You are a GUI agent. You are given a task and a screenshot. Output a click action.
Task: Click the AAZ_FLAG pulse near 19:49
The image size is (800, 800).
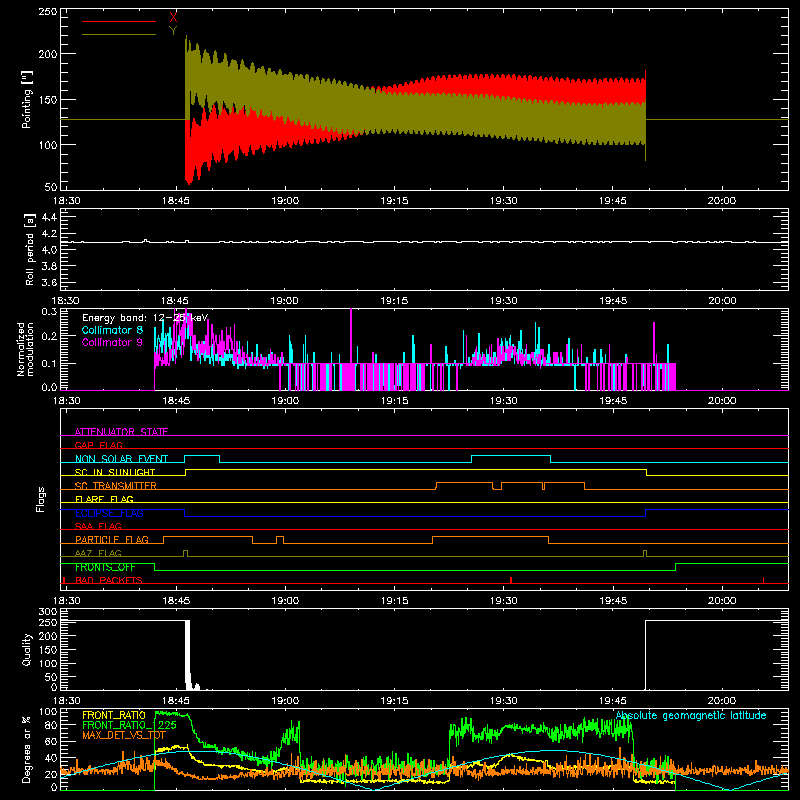tap(645, 553)
